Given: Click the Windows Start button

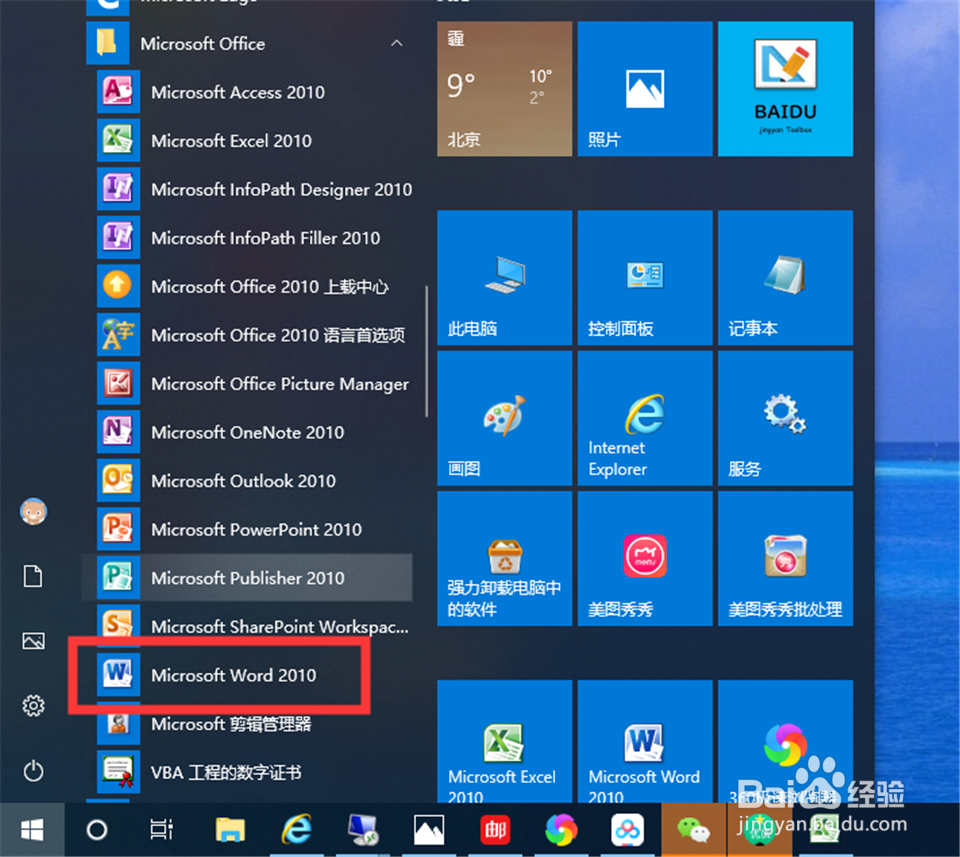Looking at the screenshot, I should [32, 830].
